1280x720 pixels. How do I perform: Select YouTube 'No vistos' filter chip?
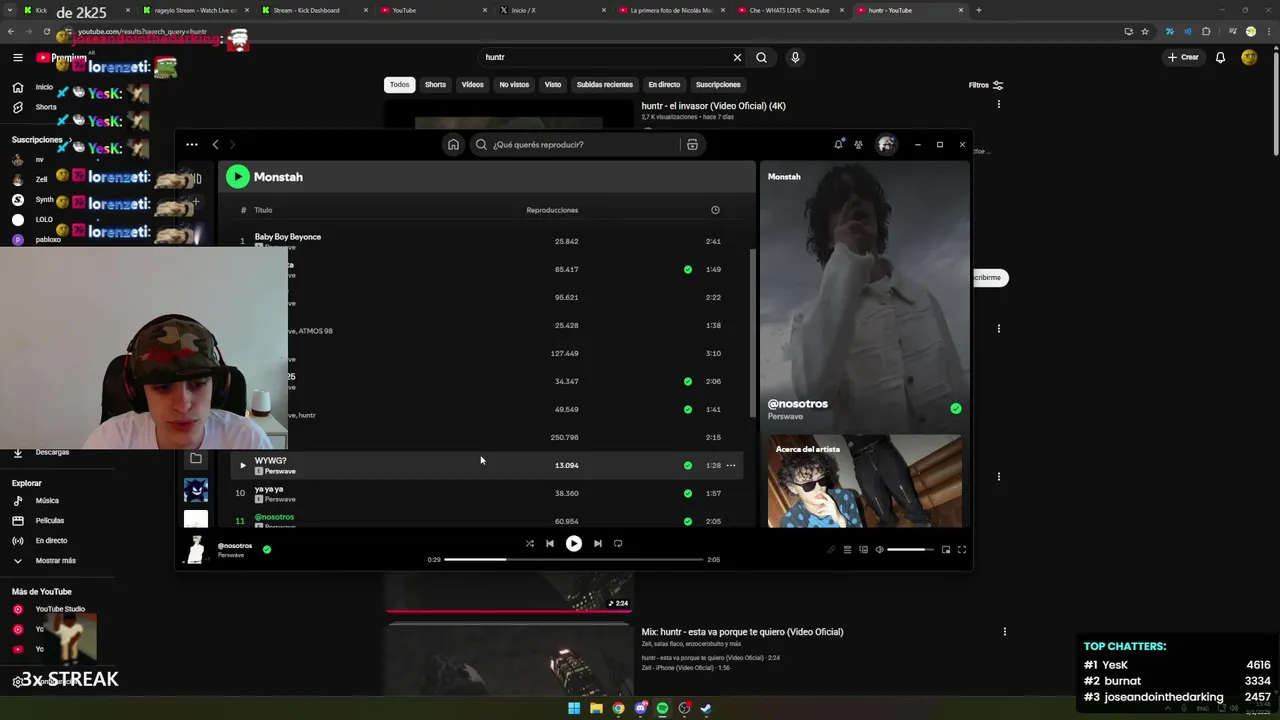514,85
